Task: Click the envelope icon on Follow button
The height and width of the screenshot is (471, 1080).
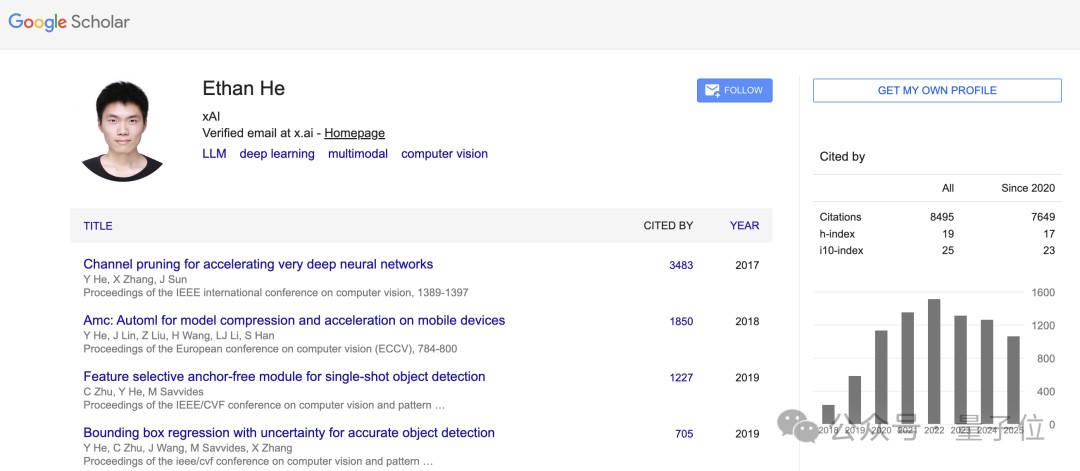Action: pos(712,90)
